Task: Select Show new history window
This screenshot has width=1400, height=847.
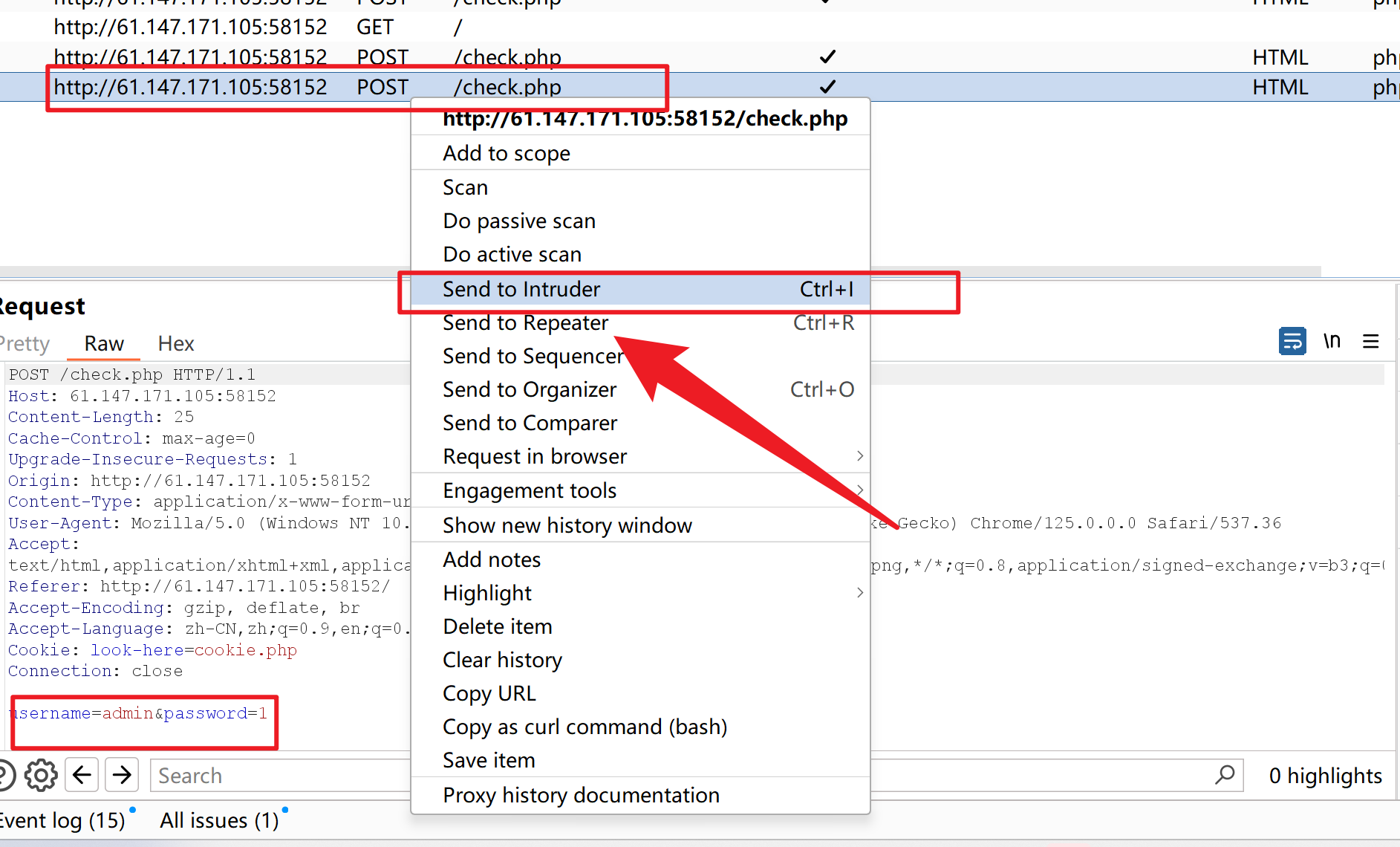Action: 640,525
